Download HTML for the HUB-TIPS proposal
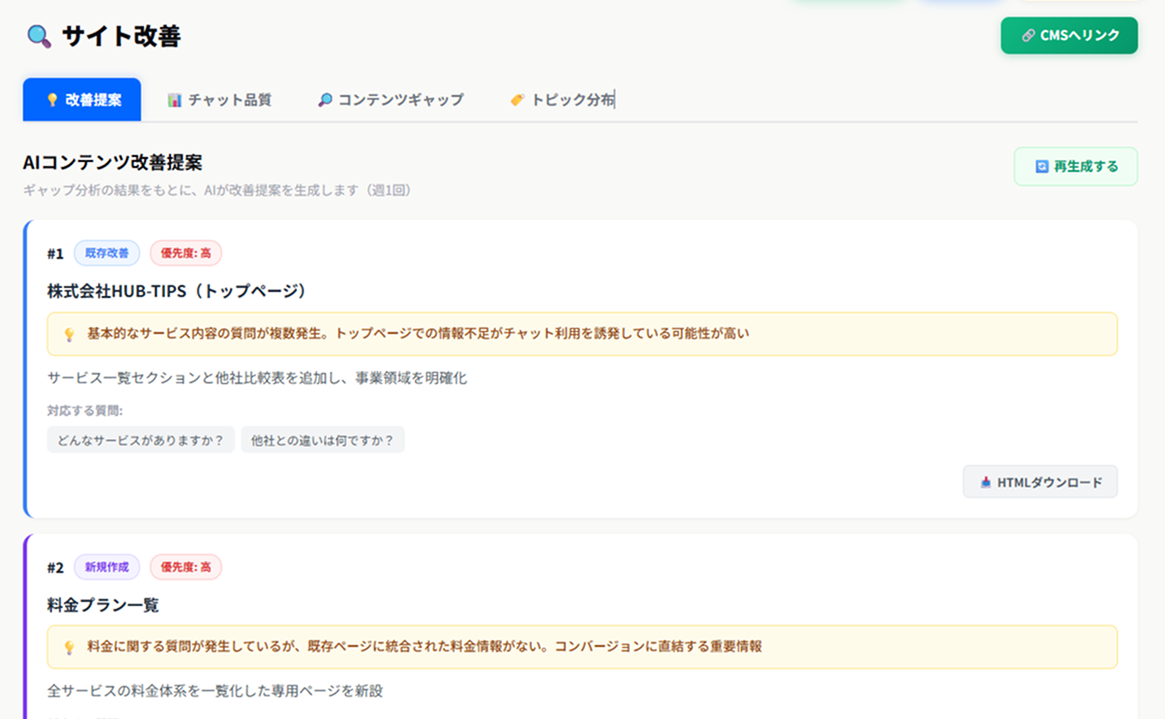1165x719 pixels. [1040, 482]
